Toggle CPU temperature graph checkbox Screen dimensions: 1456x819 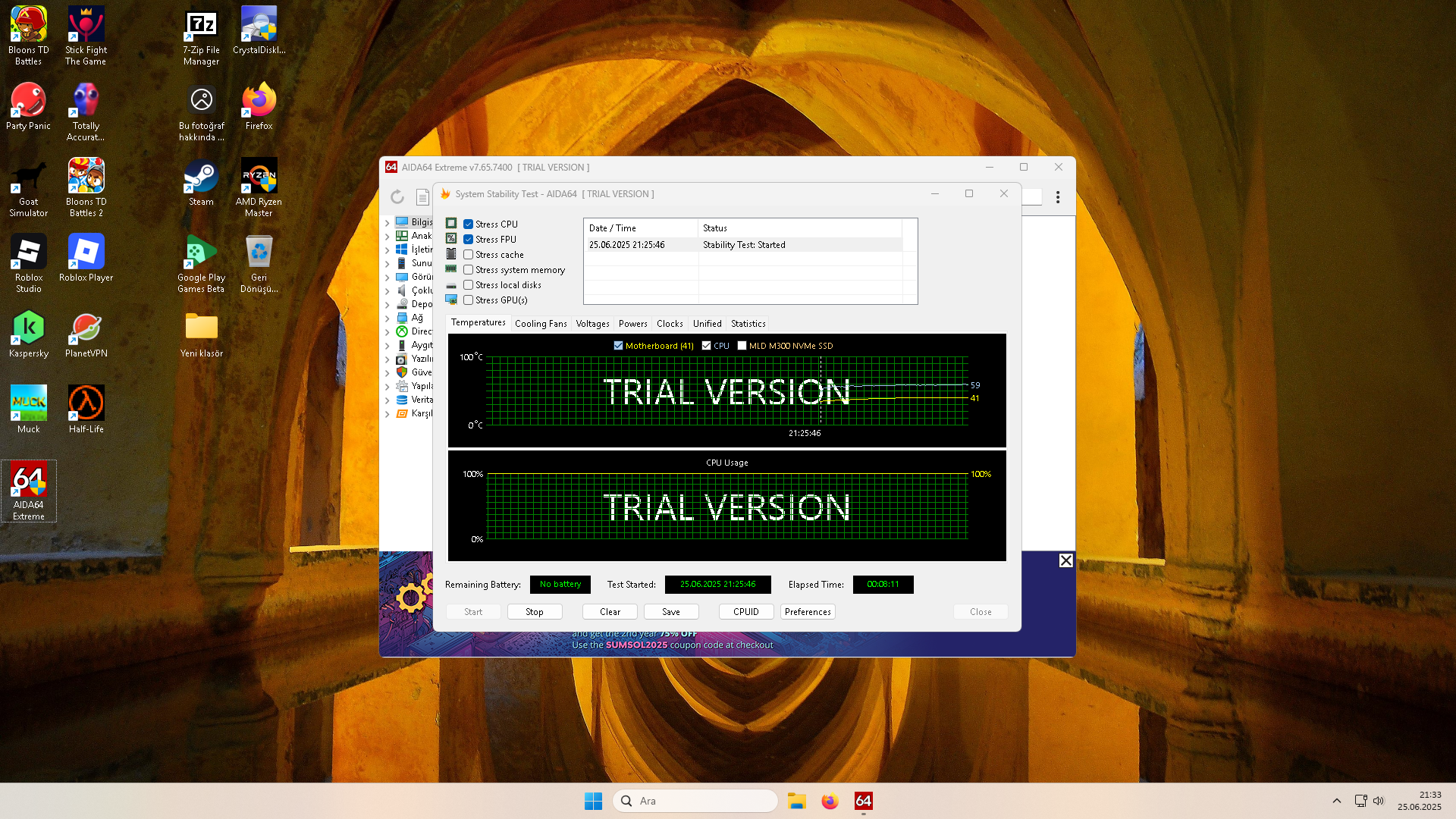point(707,346)
